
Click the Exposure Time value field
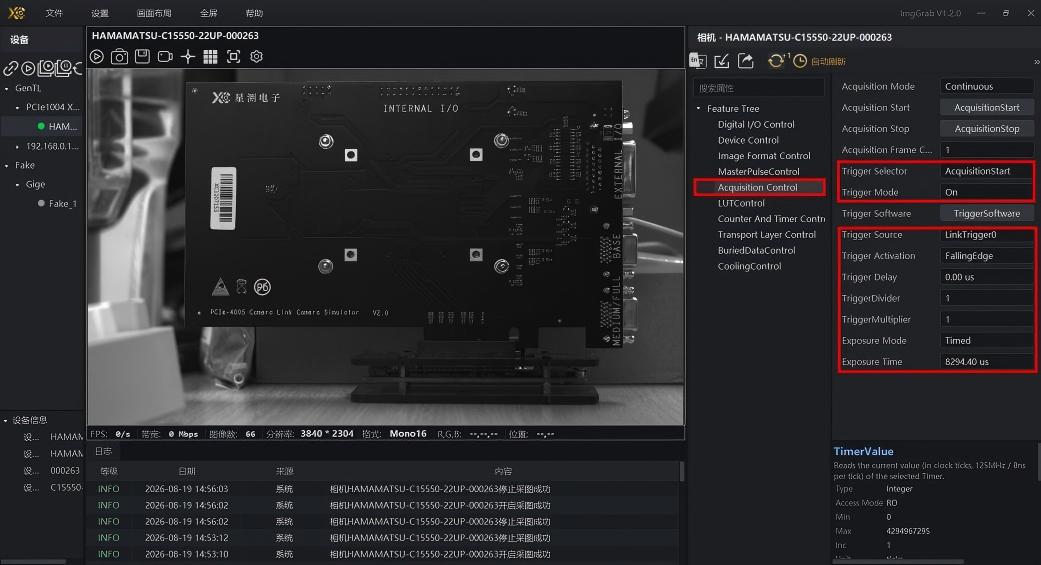987,362
